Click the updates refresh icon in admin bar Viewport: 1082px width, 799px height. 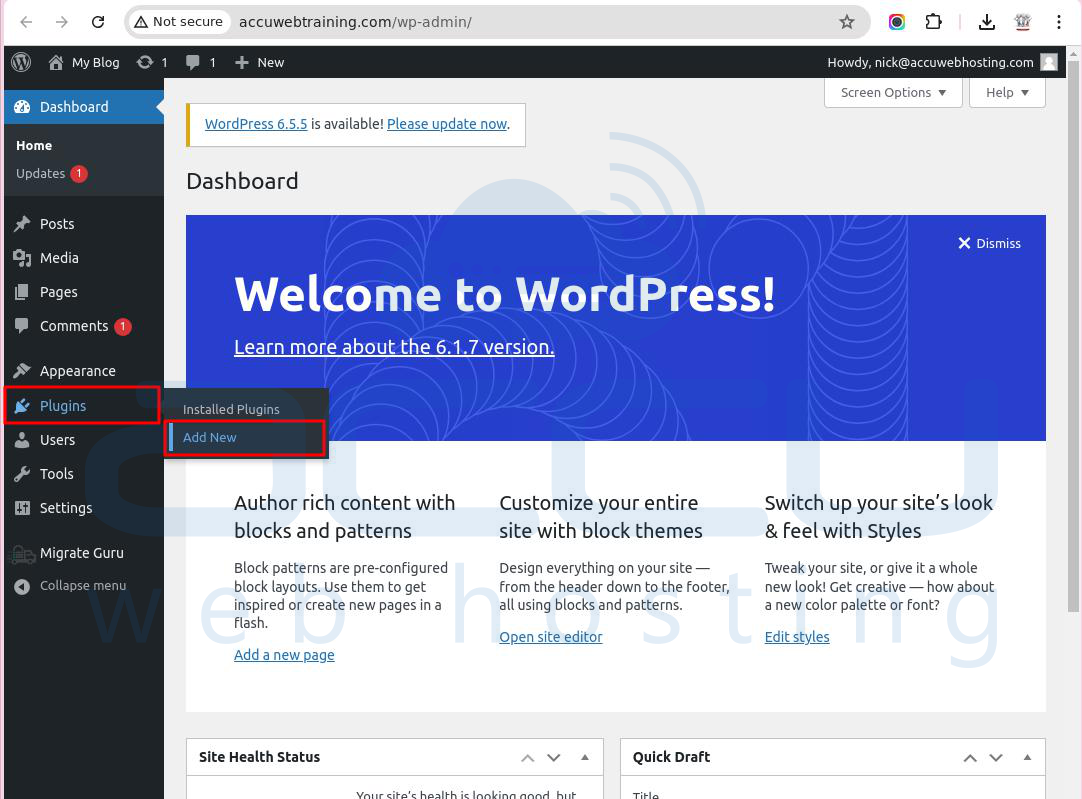point(144,62)
